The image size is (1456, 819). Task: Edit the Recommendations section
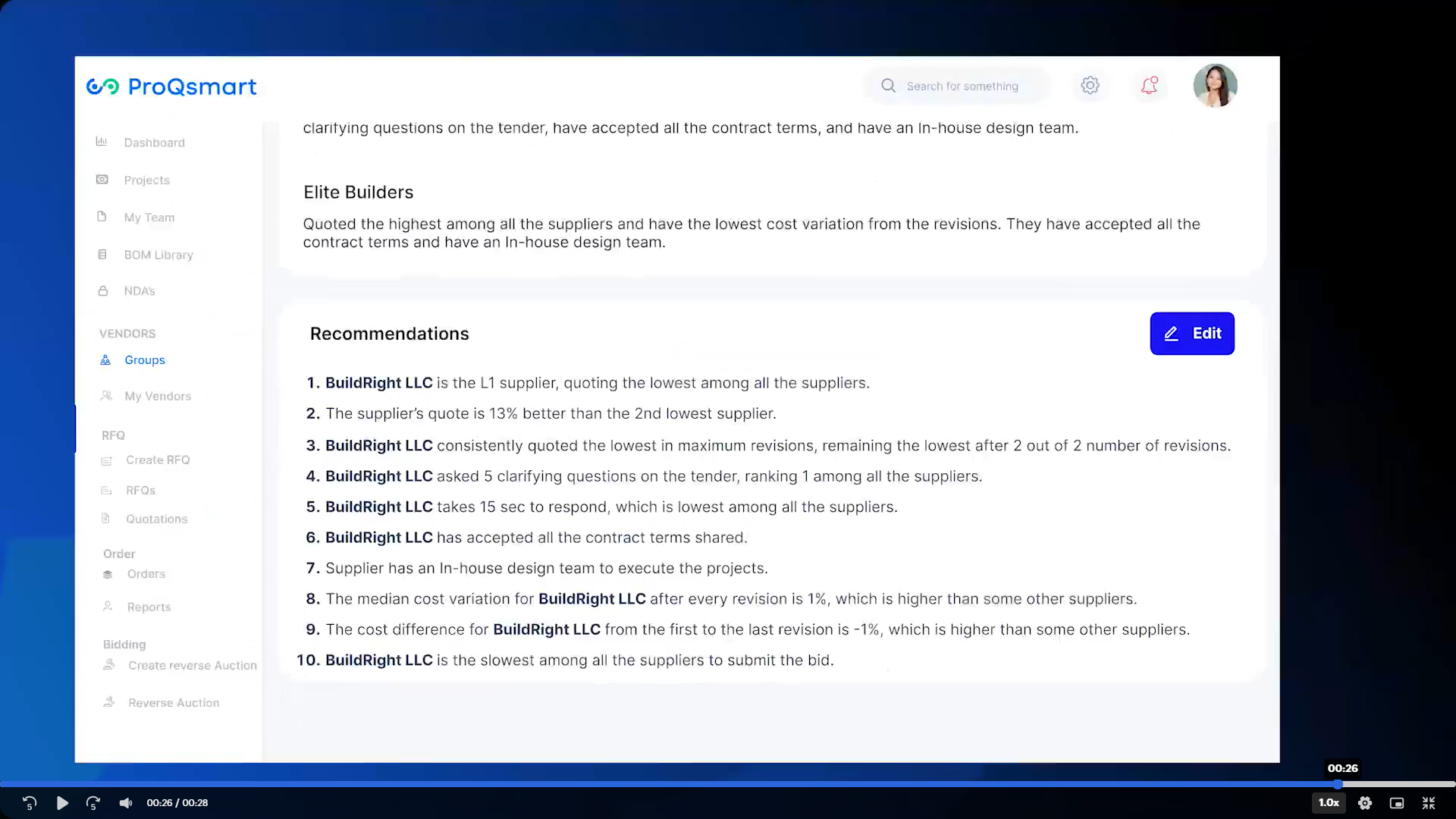[x=1192, y=334]
